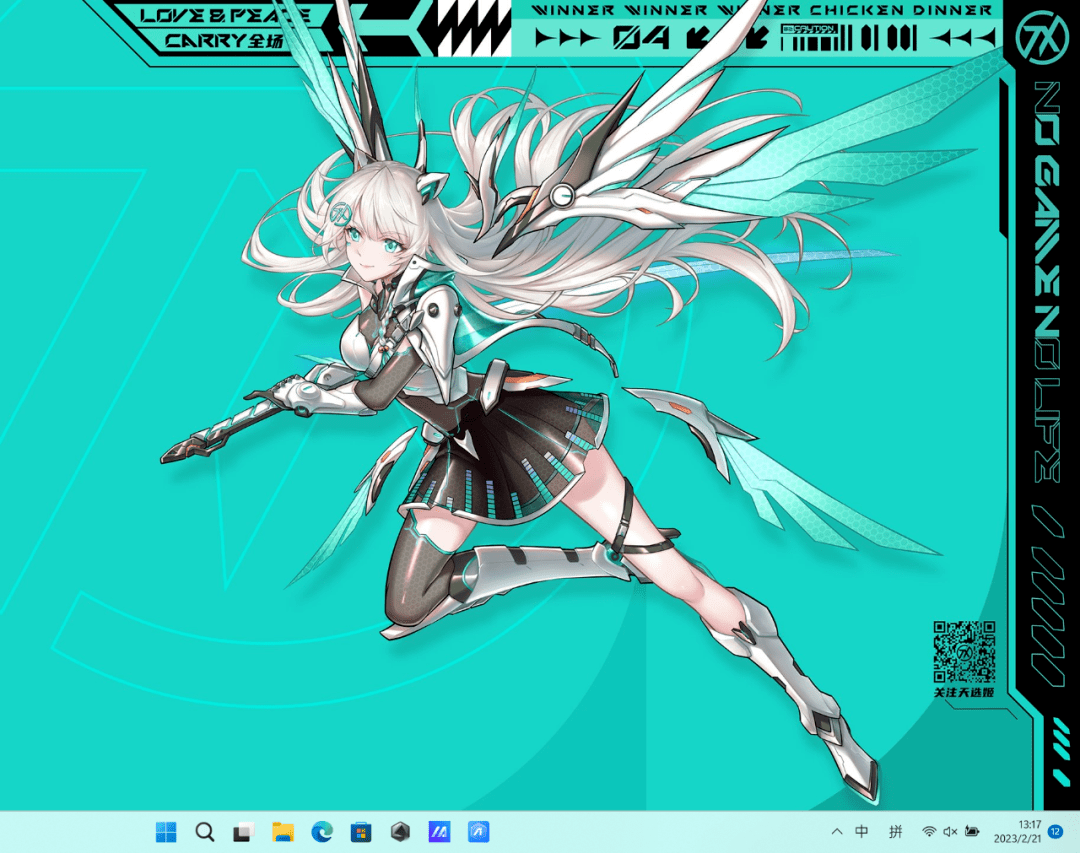Viewport: 1080px width, 853px height.
Task: Open Windows Search from the taskbar
Action: point(204,831)
